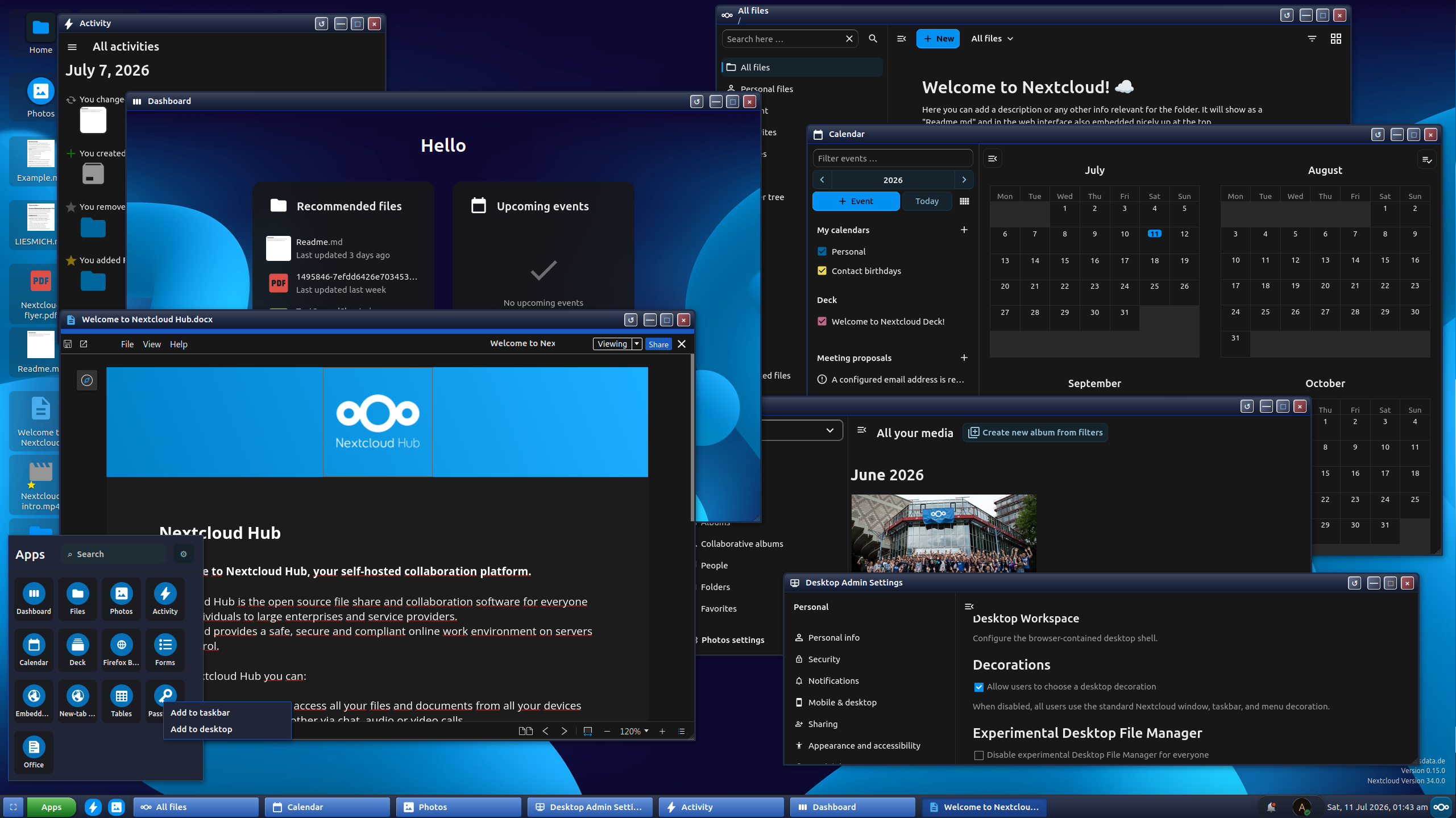The image size is (1456, 818).
Task: Zoom out with the minus button in viewer
Action: [x=607, y=731]
